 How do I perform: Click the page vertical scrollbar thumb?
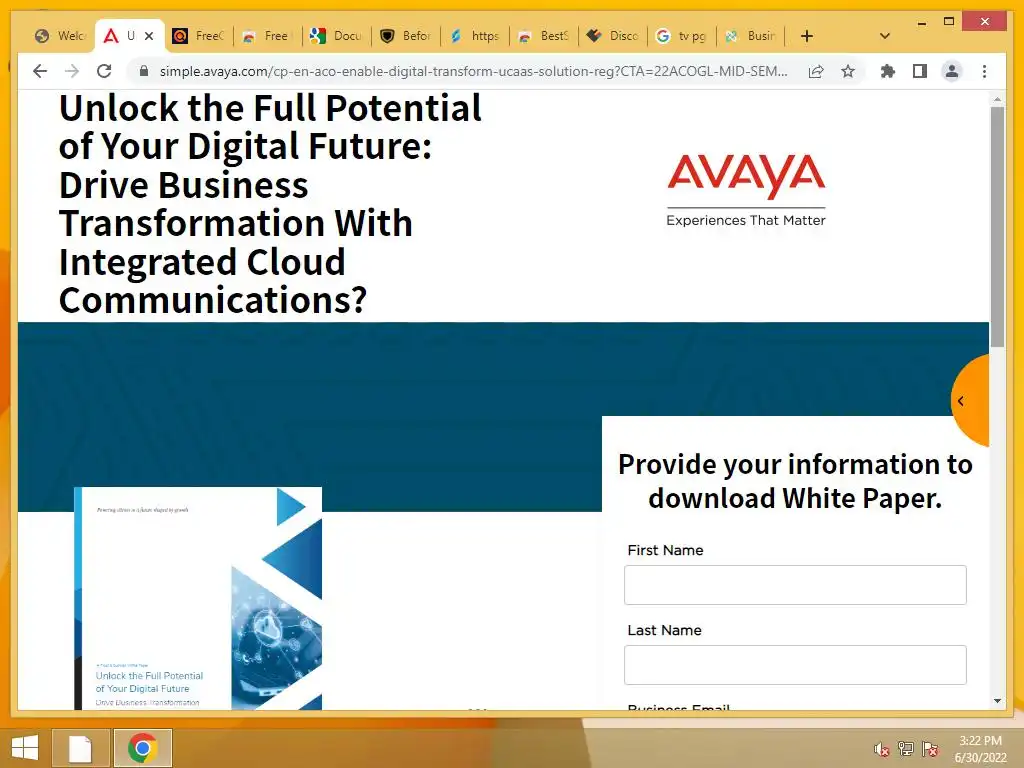[x=997, y=227]
